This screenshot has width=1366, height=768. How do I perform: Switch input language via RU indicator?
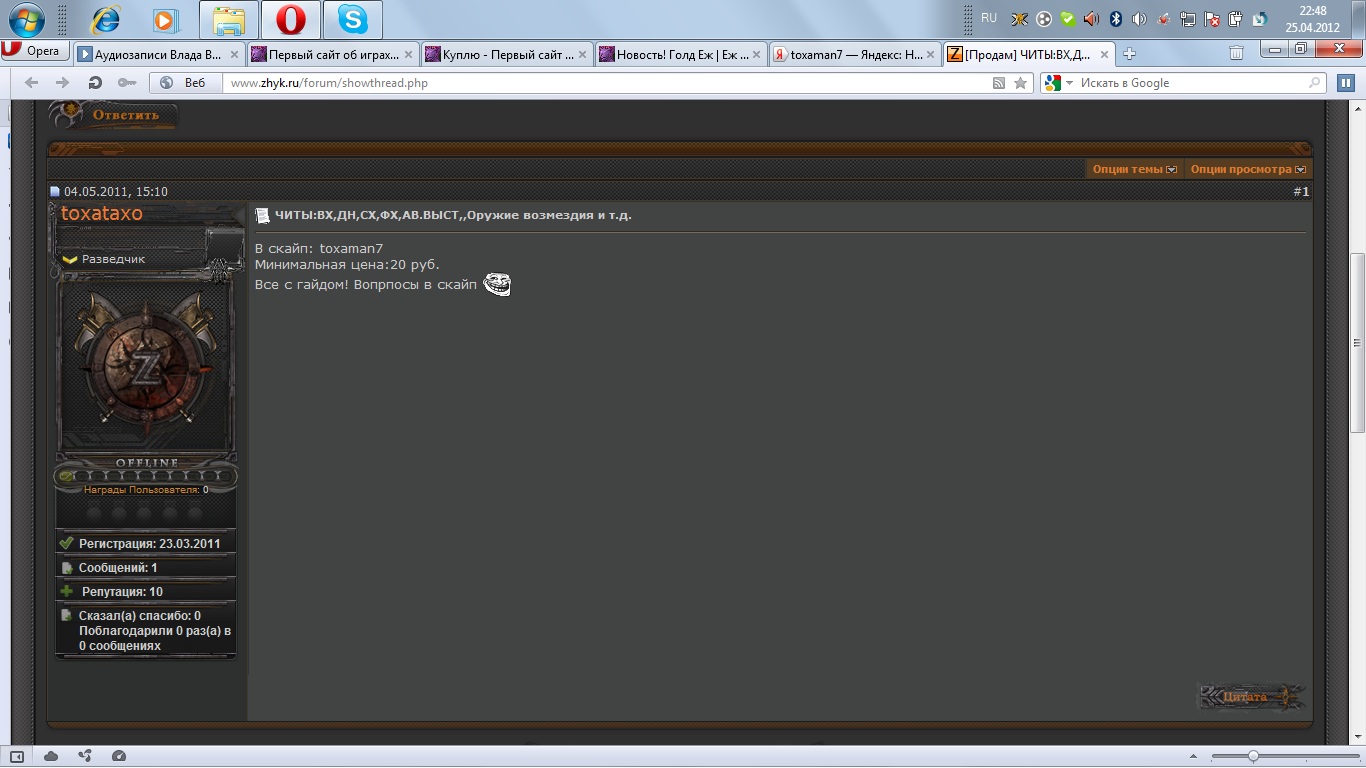[989, 18]
